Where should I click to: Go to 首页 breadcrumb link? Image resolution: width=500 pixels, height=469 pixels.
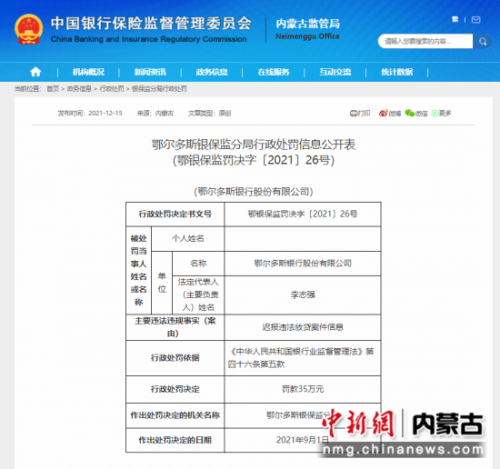[53, 89]
